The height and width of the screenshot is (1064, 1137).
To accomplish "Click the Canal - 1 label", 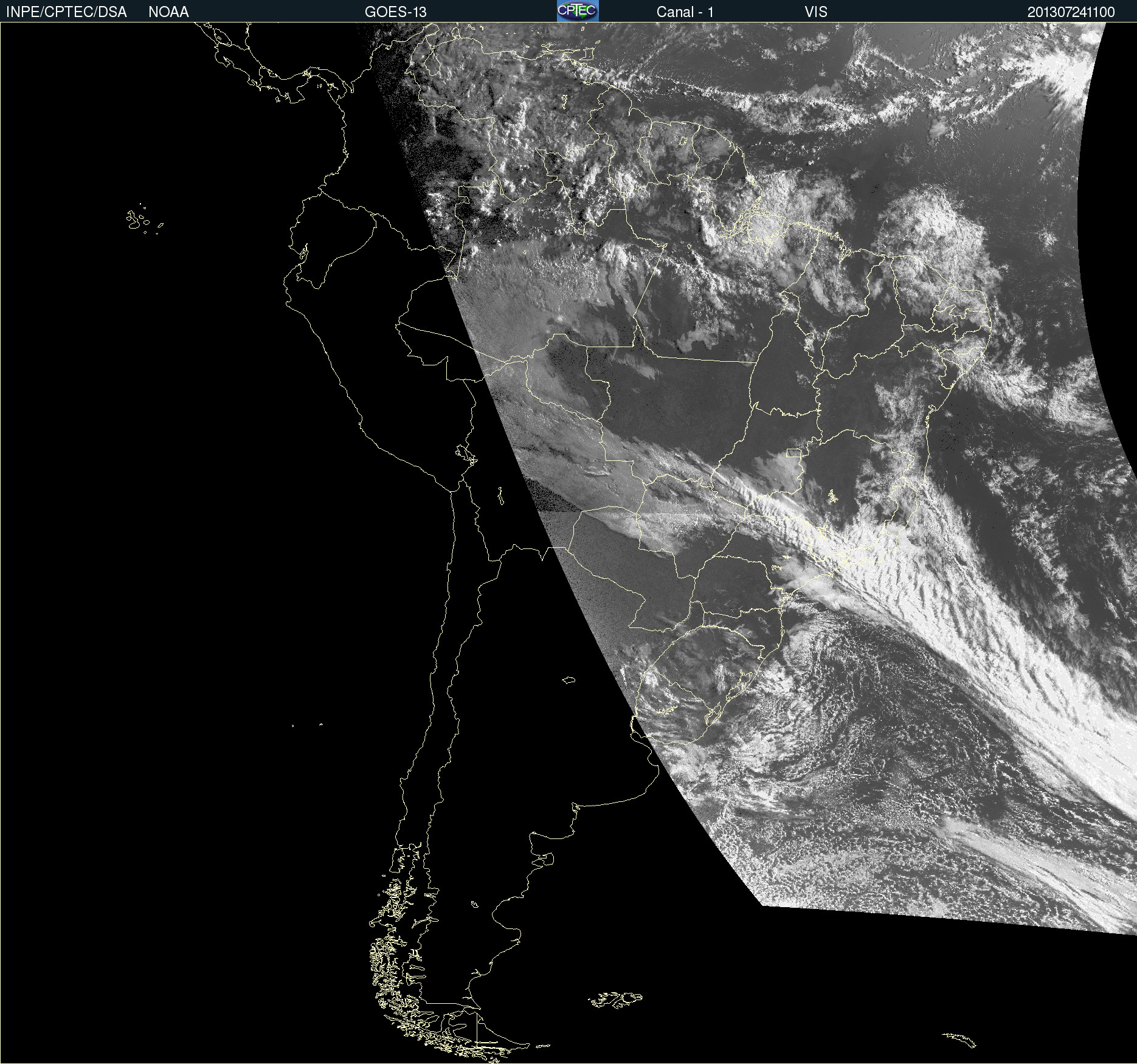I will coord(685,12).
